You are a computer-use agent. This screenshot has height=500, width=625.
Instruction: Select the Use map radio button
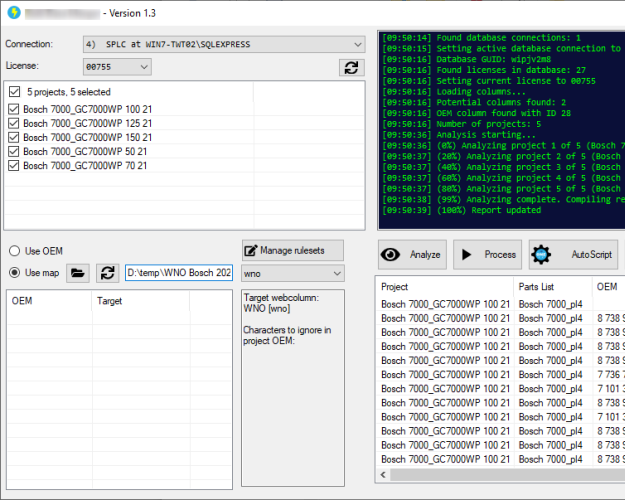pos(16,273)
